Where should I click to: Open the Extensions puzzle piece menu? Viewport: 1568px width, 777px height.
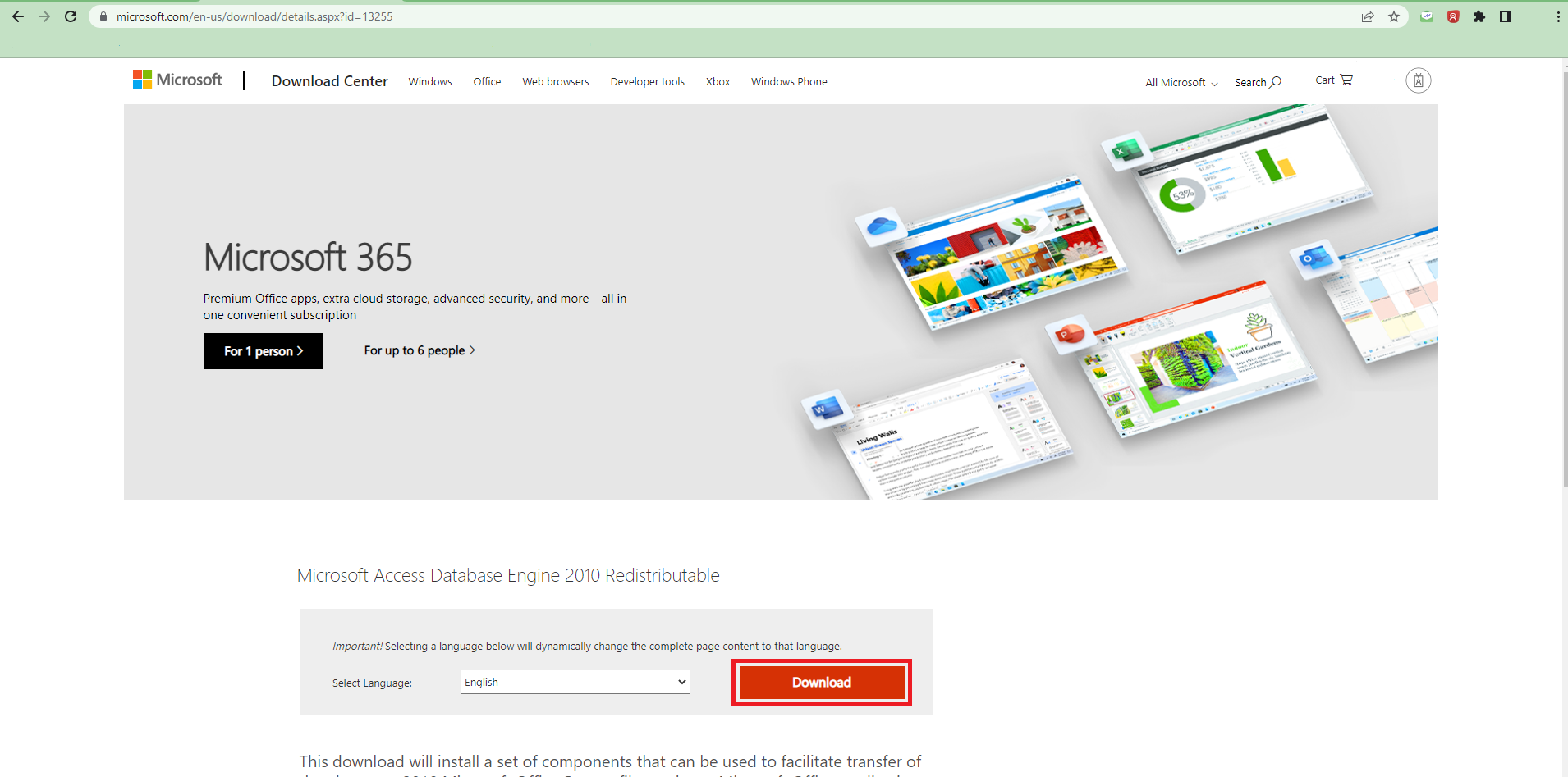tap(1479, 16)
